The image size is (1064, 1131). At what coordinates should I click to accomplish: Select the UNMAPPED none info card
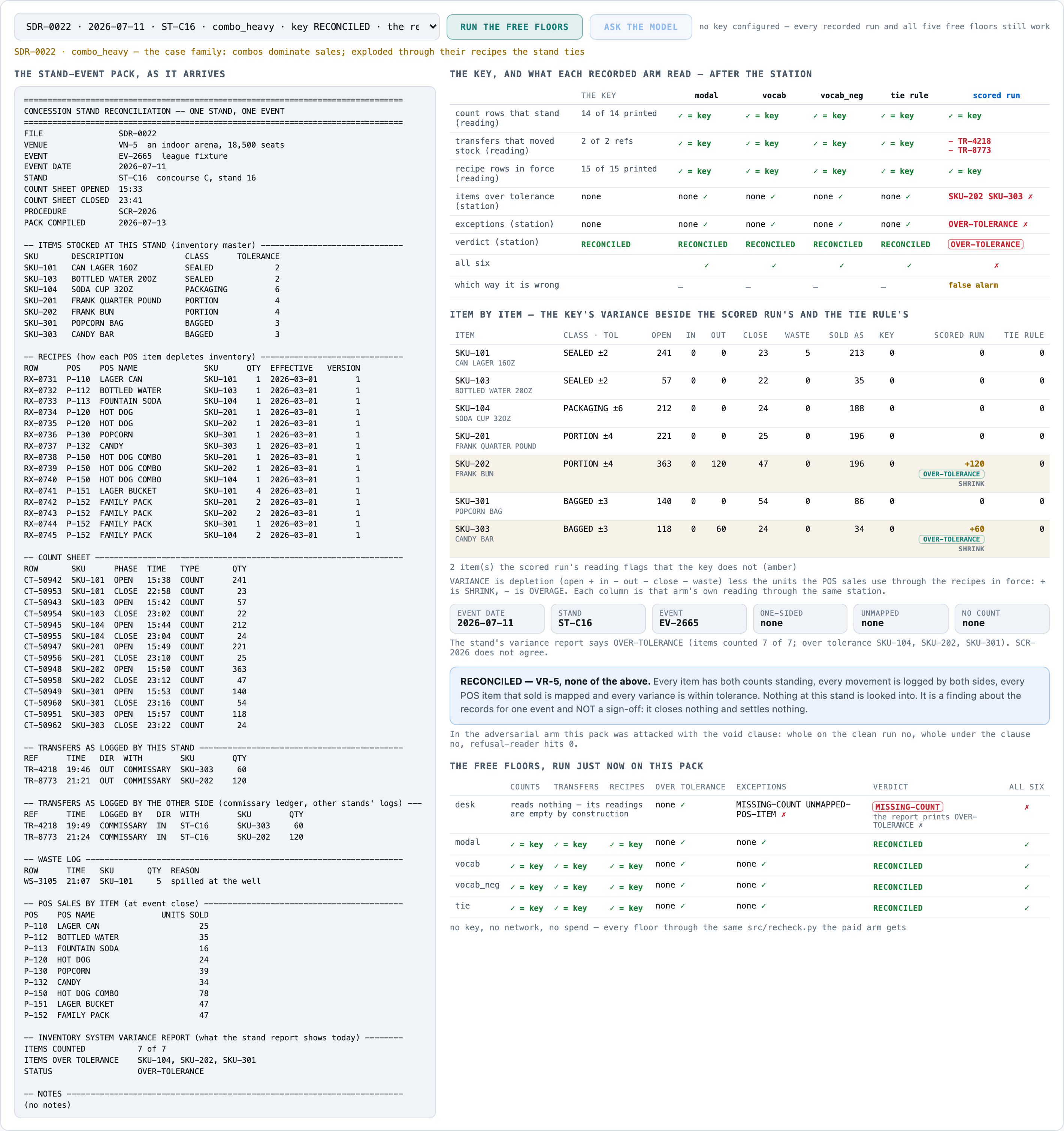click(x=900, y=618)
